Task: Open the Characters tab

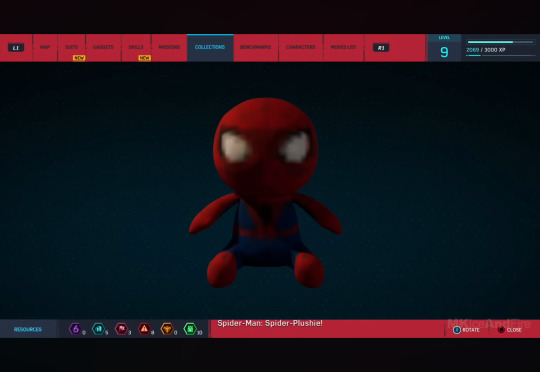Action: pos(301,47)
